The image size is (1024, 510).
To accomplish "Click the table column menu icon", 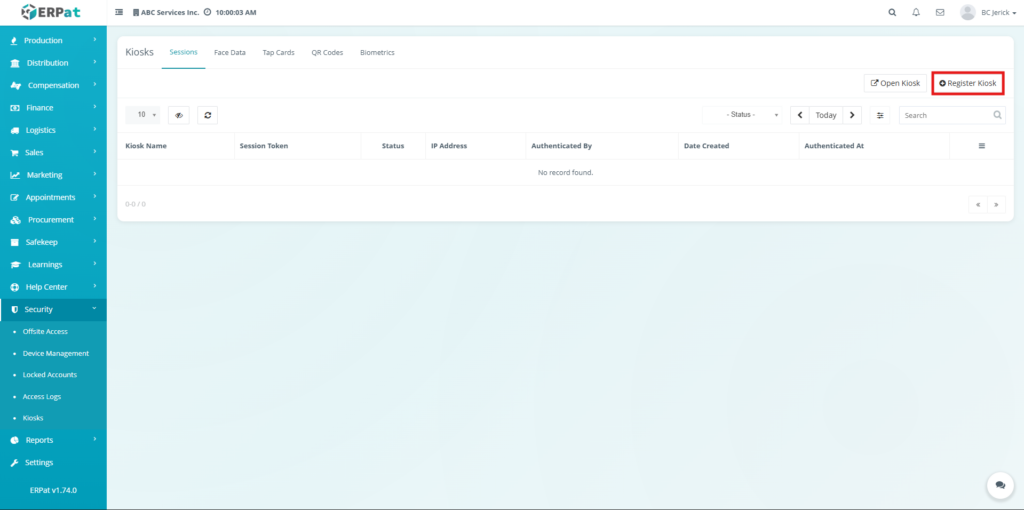I will [x=981, y=146].
